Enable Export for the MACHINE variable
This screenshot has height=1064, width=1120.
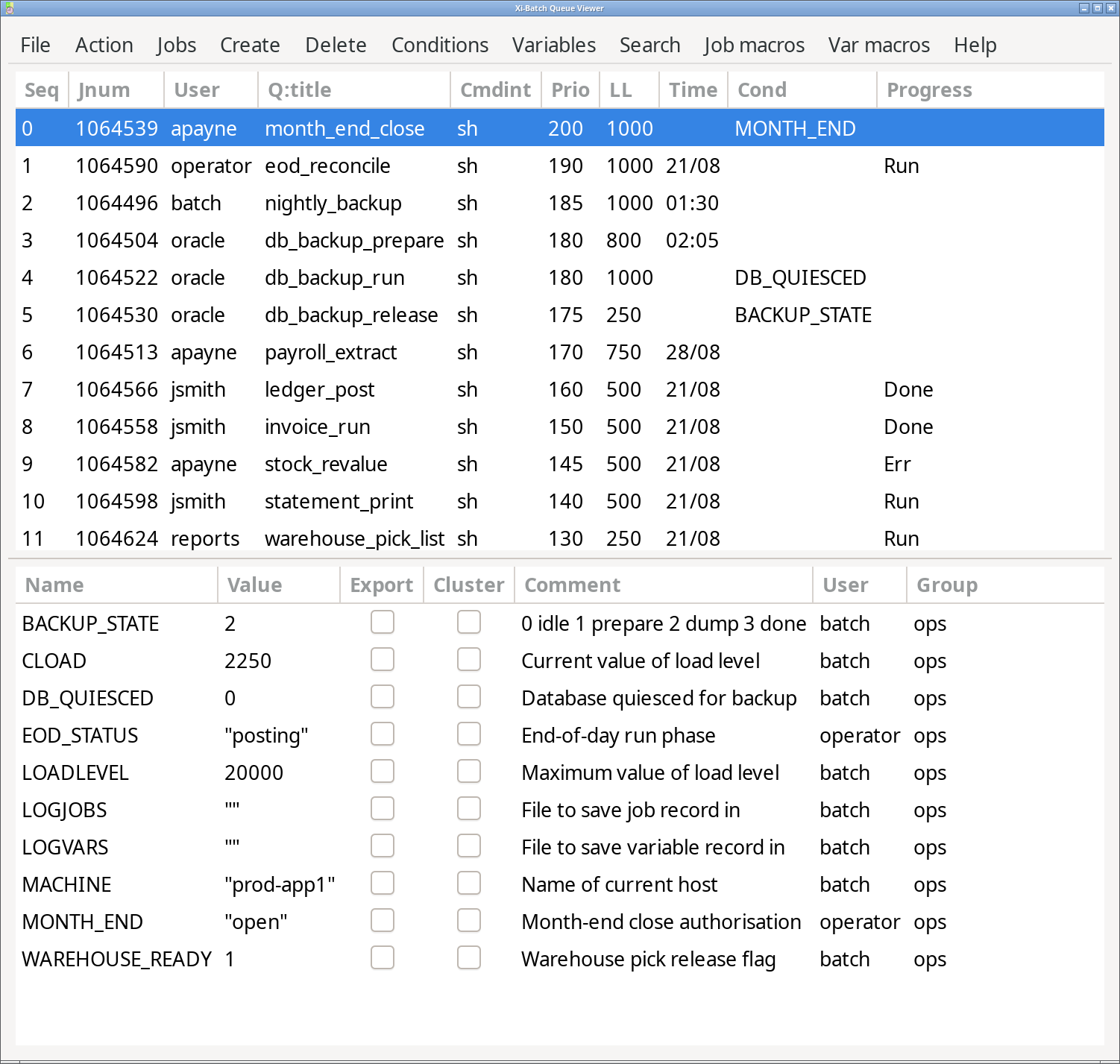383,883
